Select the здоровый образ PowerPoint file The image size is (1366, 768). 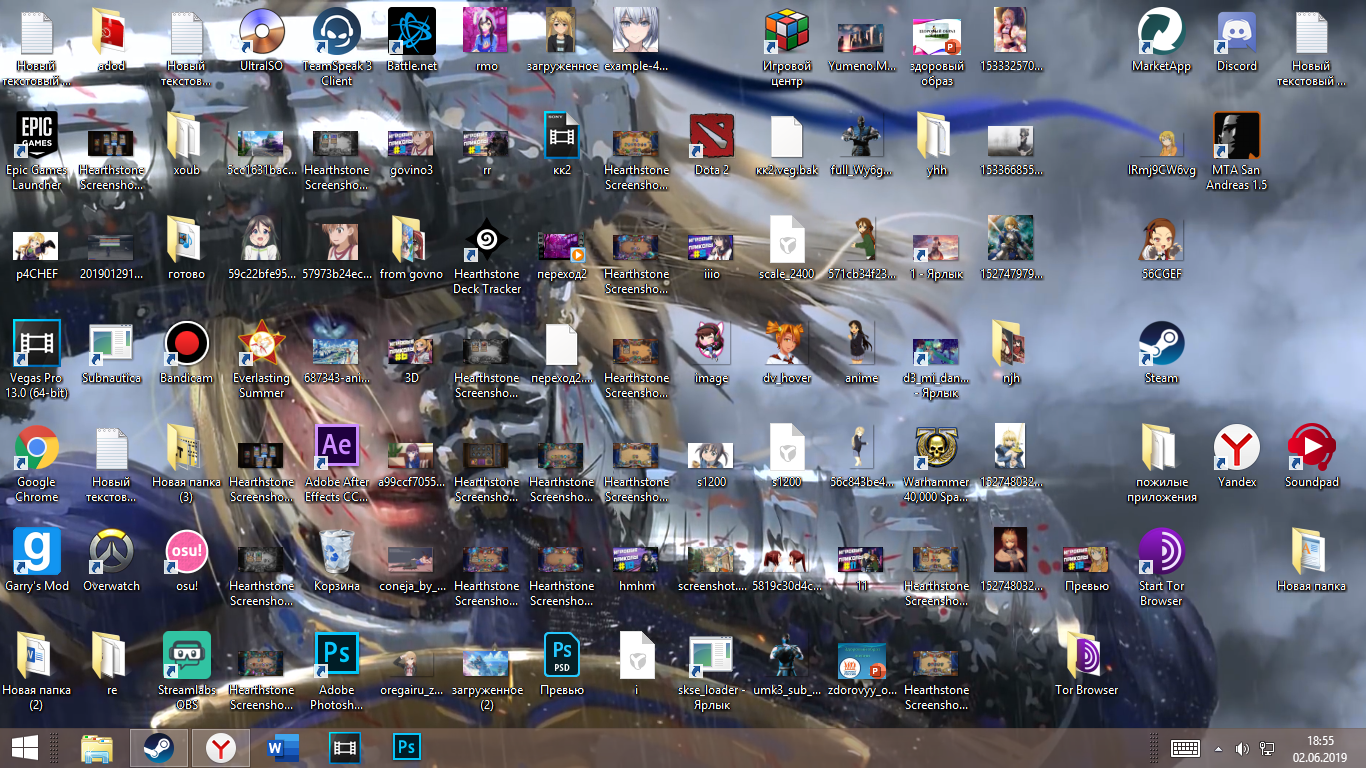coord(937,37)
